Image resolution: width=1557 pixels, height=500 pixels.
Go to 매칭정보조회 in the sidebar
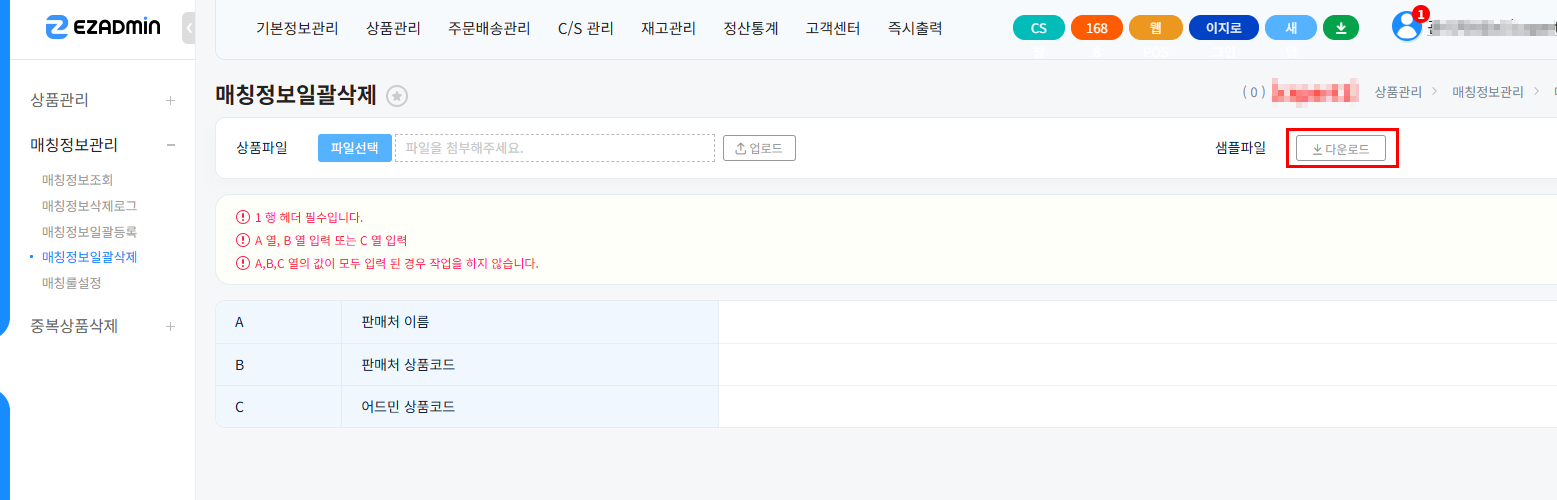[x=77, y=180]
